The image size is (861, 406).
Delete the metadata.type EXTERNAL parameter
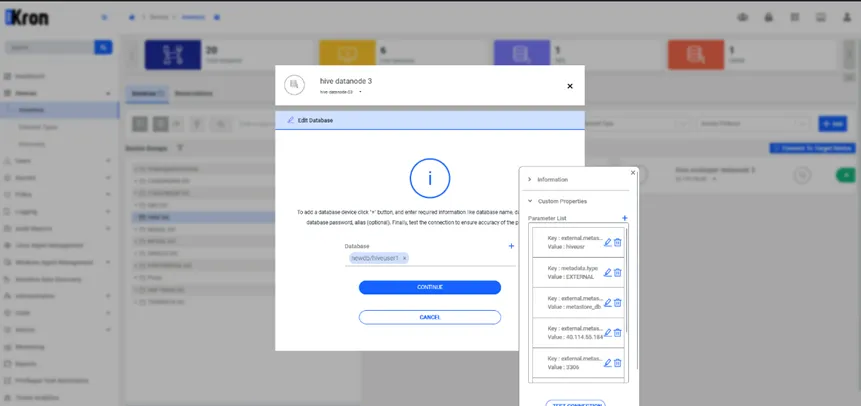pos(617,272)
